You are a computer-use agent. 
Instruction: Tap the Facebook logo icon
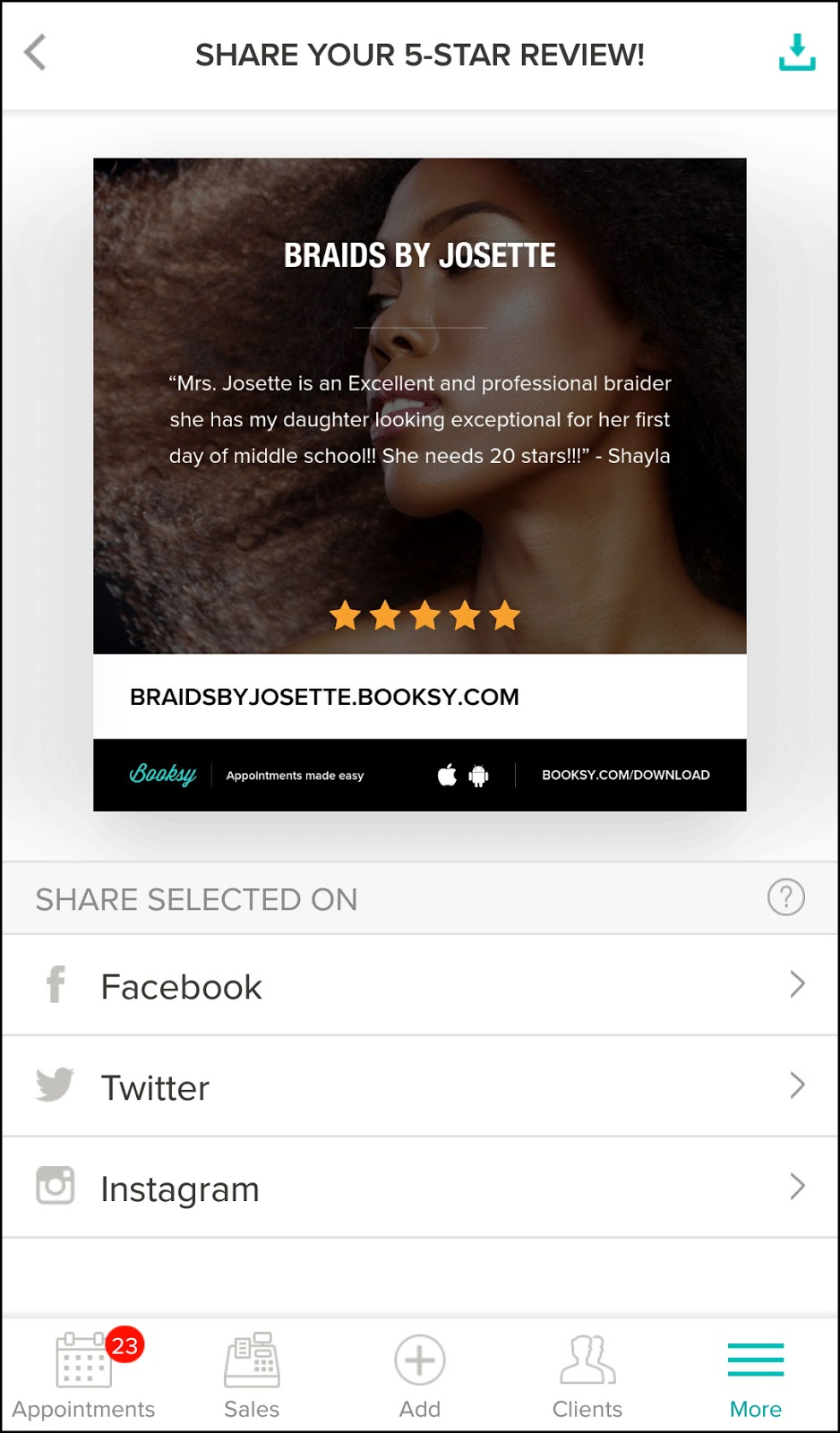point(56,984)
